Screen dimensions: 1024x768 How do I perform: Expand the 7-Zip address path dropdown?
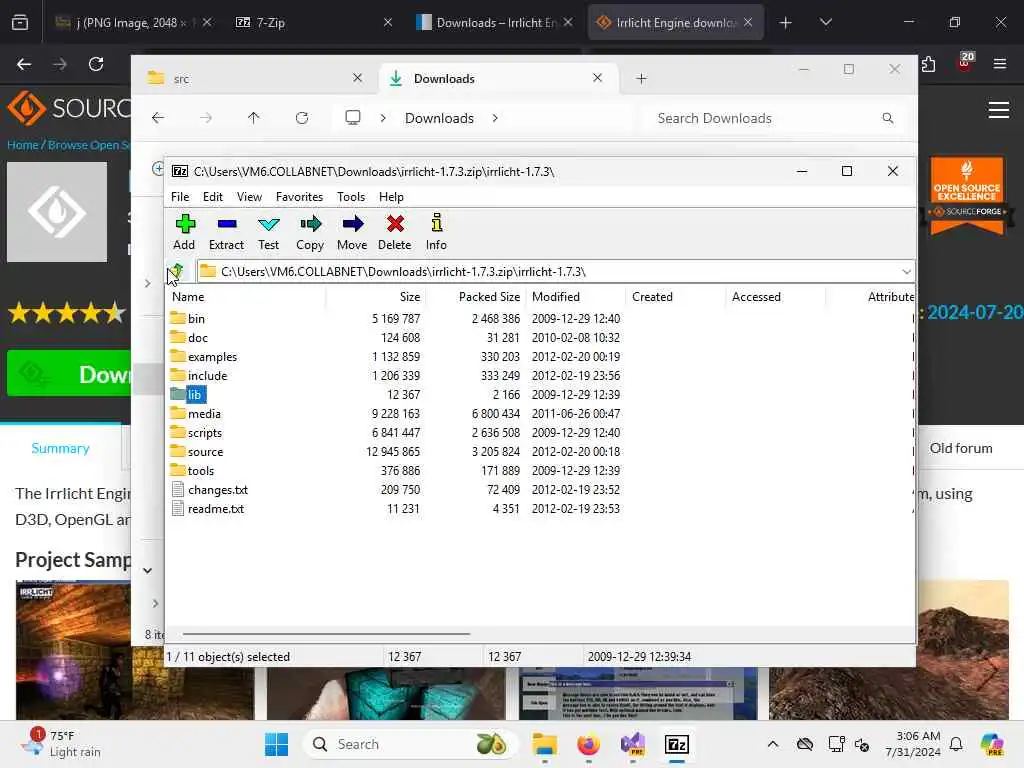tap(906, 271)
